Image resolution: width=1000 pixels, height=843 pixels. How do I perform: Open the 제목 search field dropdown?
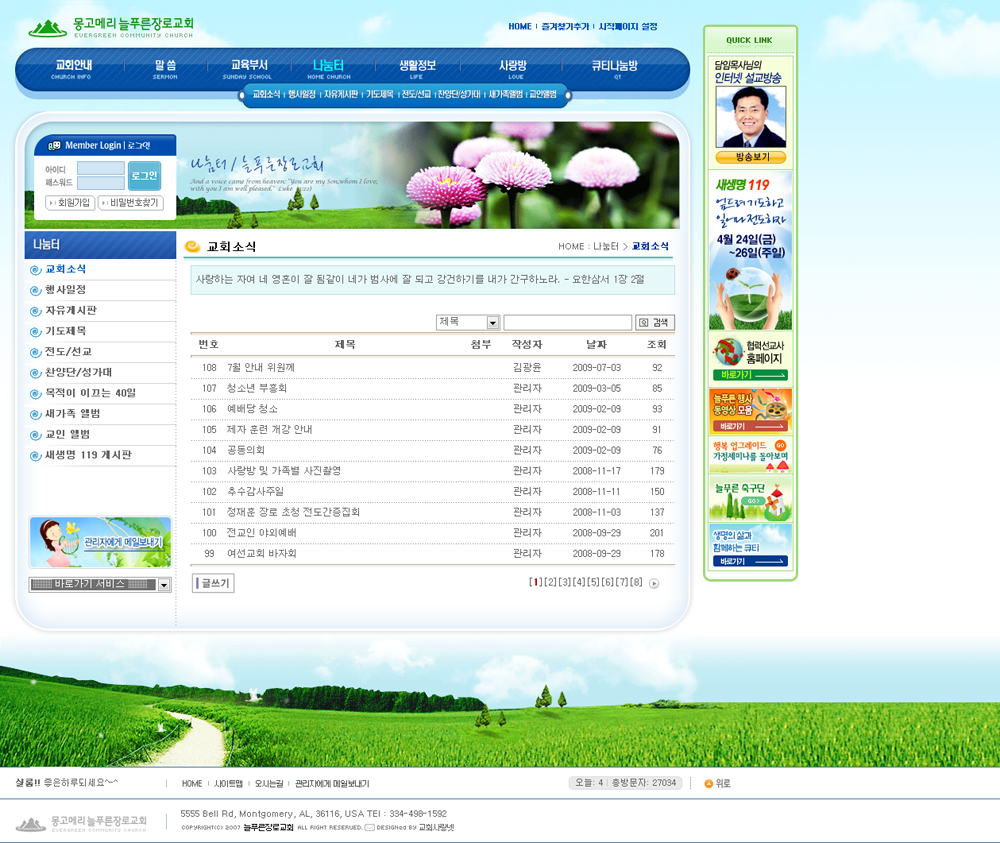[x=492, y=322]
